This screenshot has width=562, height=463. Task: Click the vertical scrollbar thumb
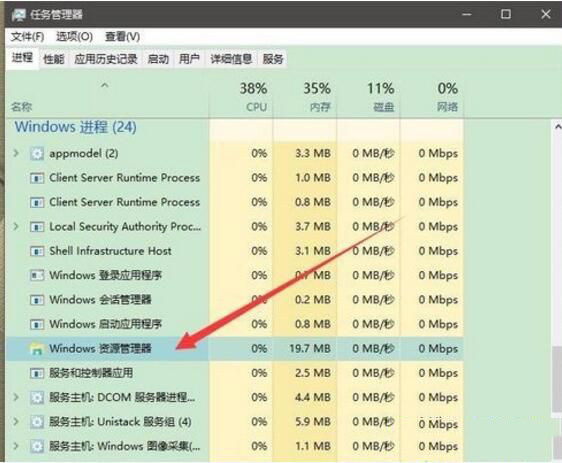tap(557, 379)
